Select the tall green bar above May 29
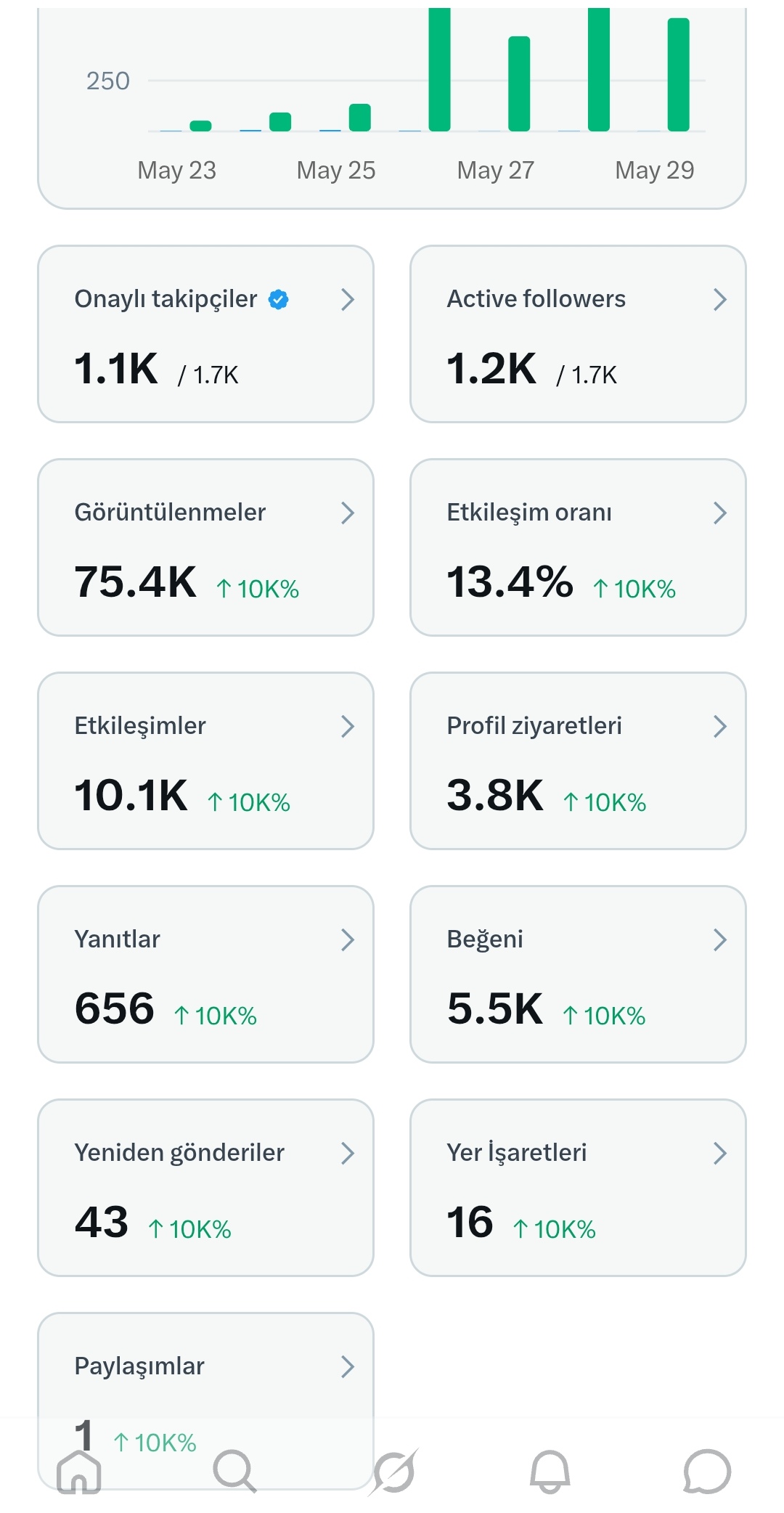The width and height of the screenshot is (784, 1513). click(678, 74)
